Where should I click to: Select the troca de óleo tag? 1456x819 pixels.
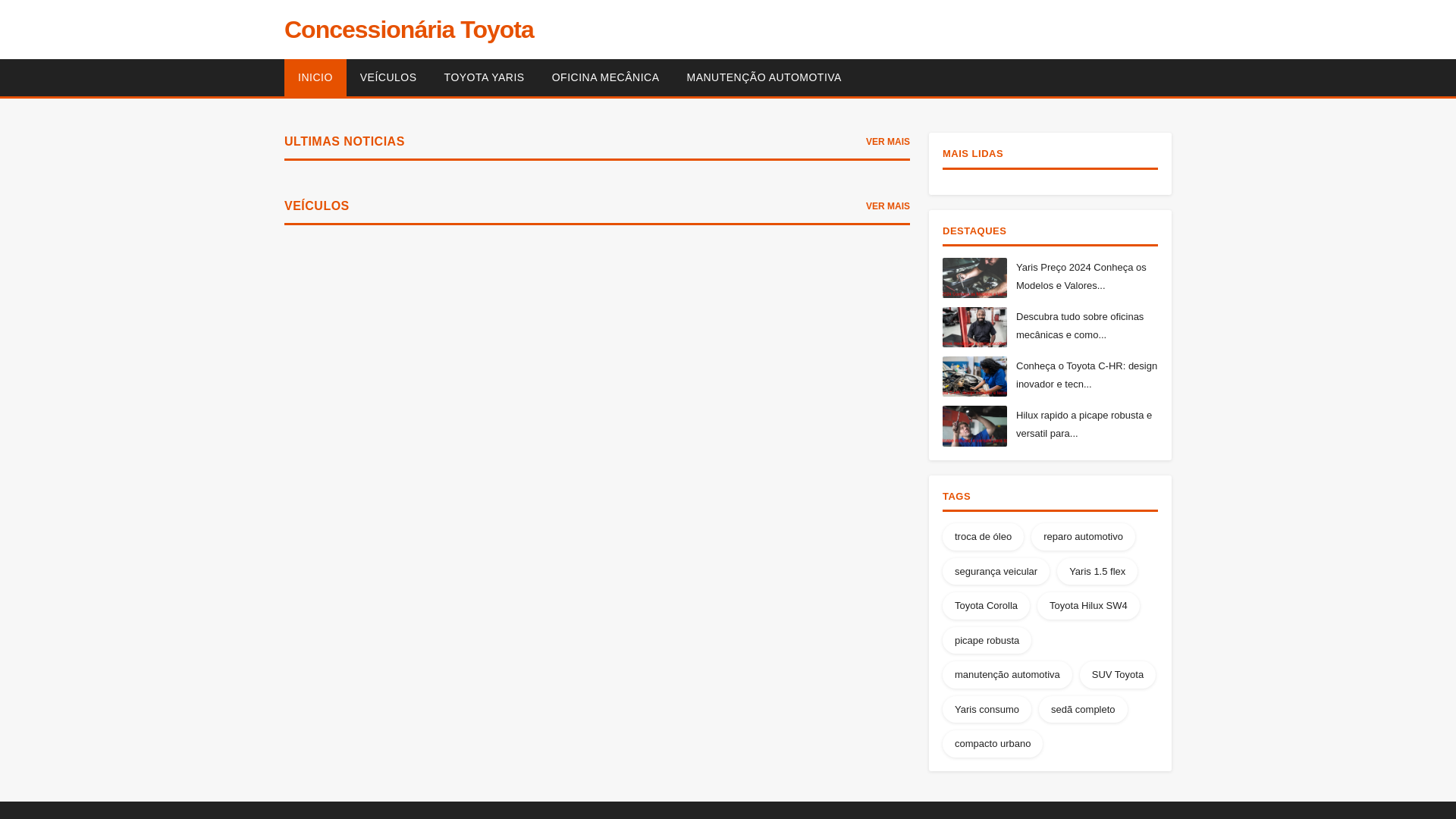coord(983,537)
